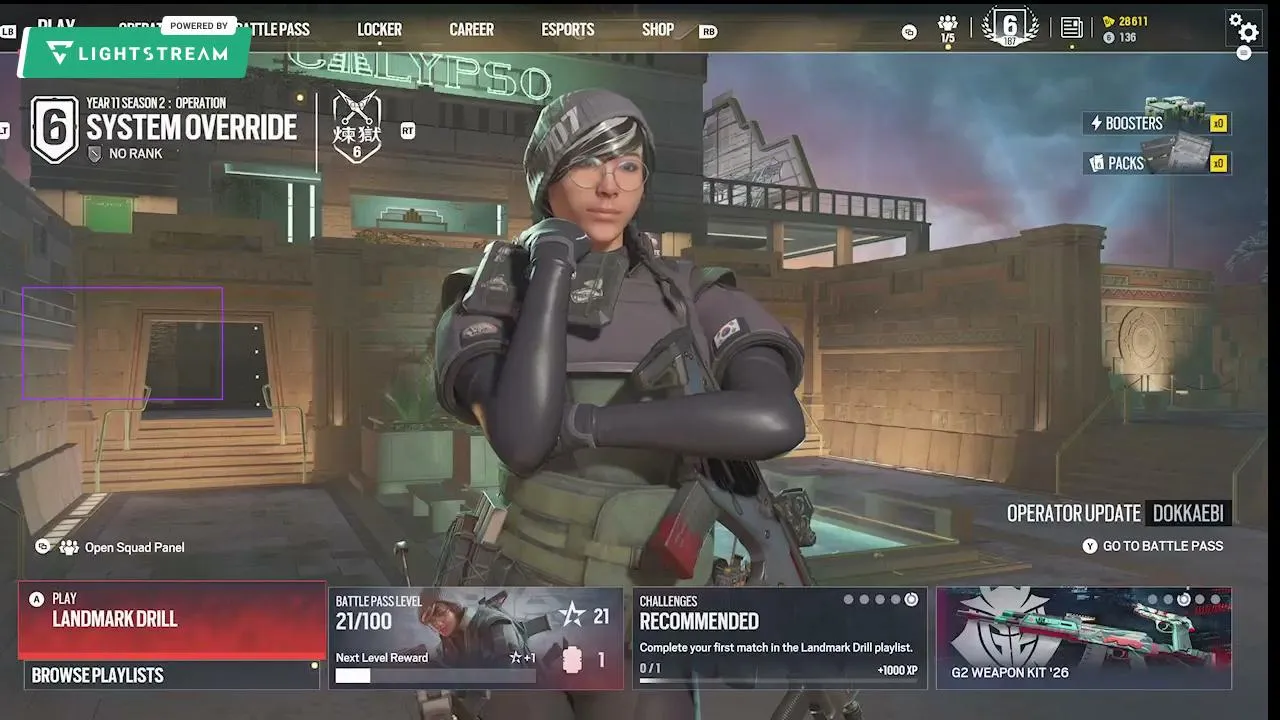
Task: Select the highlighted third G2 Weapon Kit dot
Action: coord(1184,600)
